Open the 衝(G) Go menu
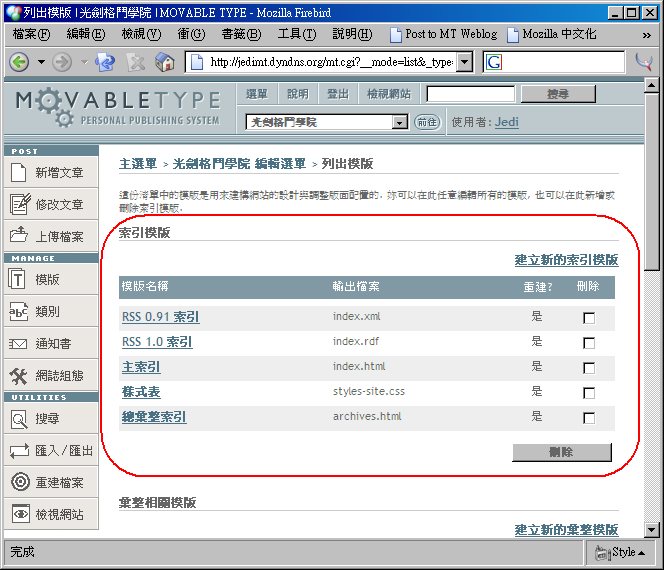Screen dimensions: 664x570 191,34
